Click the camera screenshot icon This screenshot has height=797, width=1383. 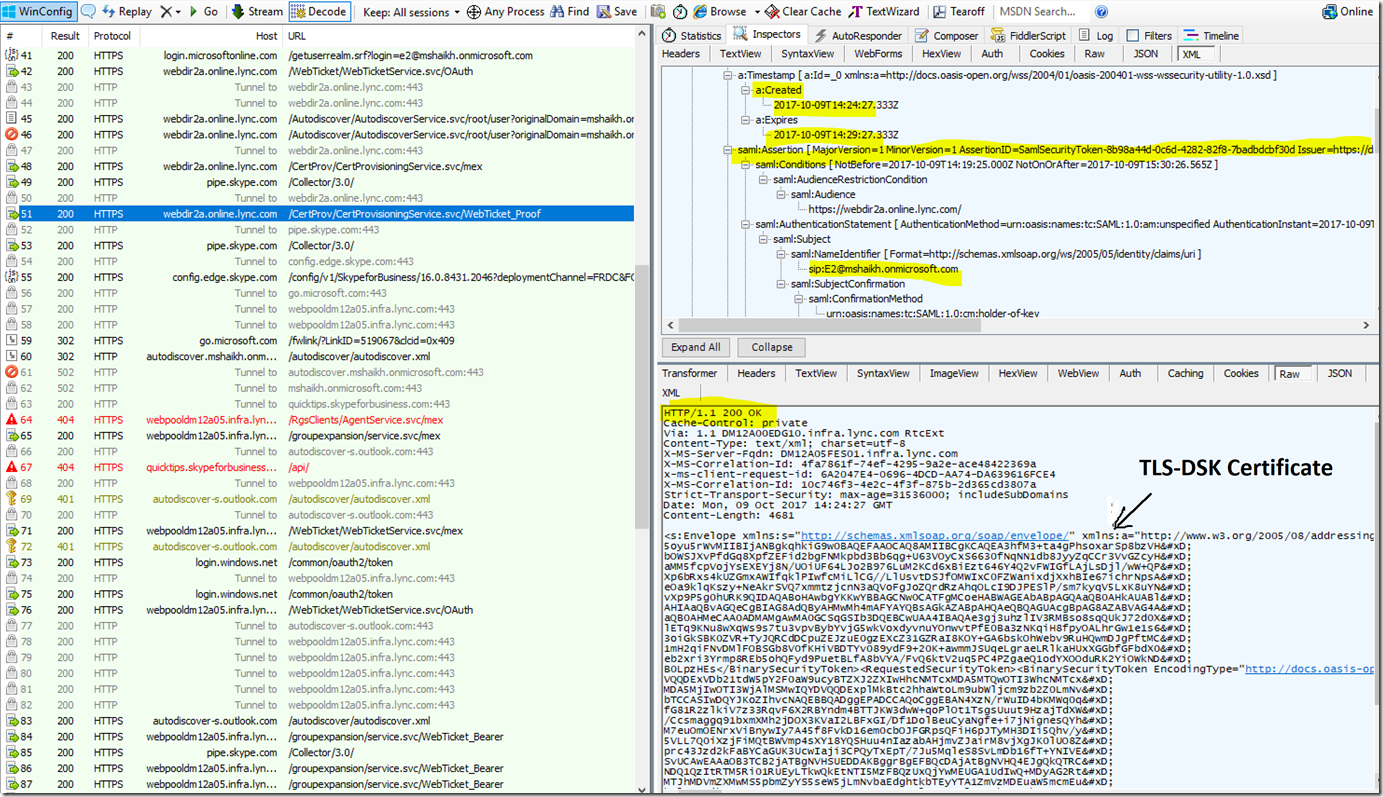658,11
